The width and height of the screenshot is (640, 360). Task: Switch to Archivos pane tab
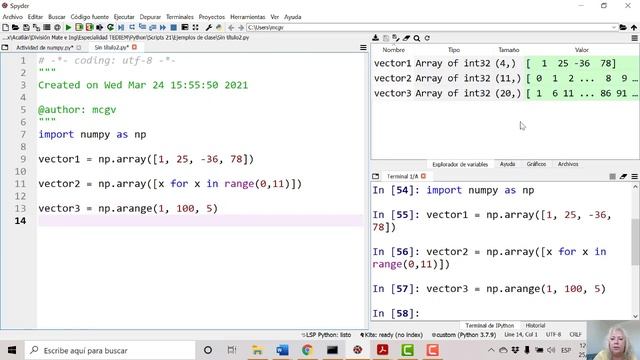568,164
